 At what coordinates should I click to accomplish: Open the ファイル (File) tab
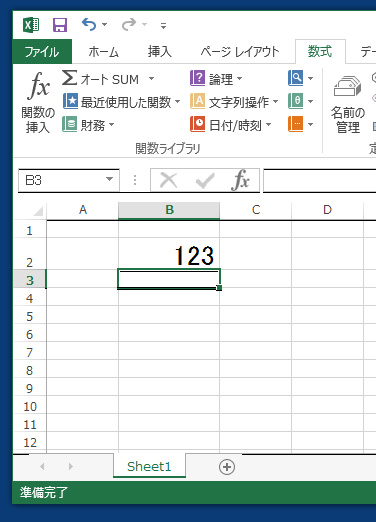42,52
